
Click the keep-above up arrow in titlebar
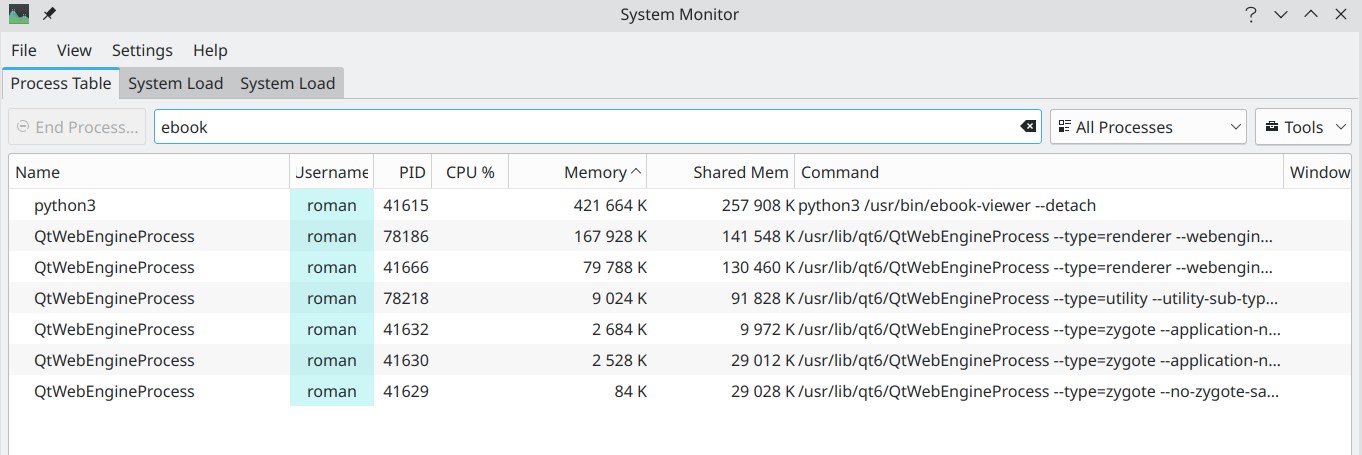tap(1311, 15)
